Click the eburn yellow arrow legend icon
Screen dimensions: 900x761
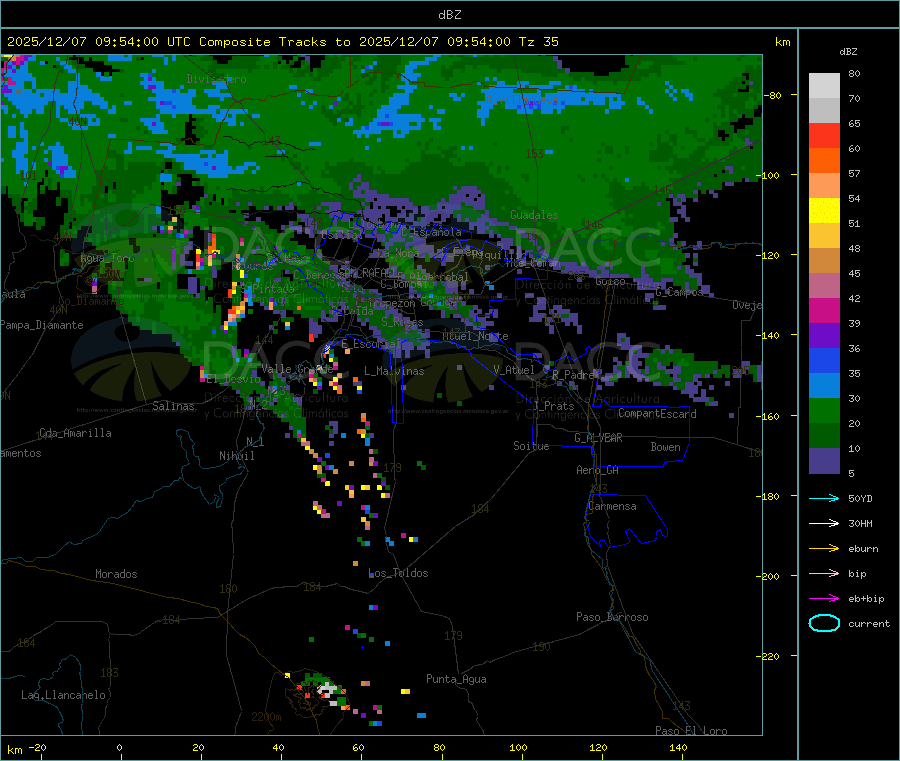coord(824,548)
